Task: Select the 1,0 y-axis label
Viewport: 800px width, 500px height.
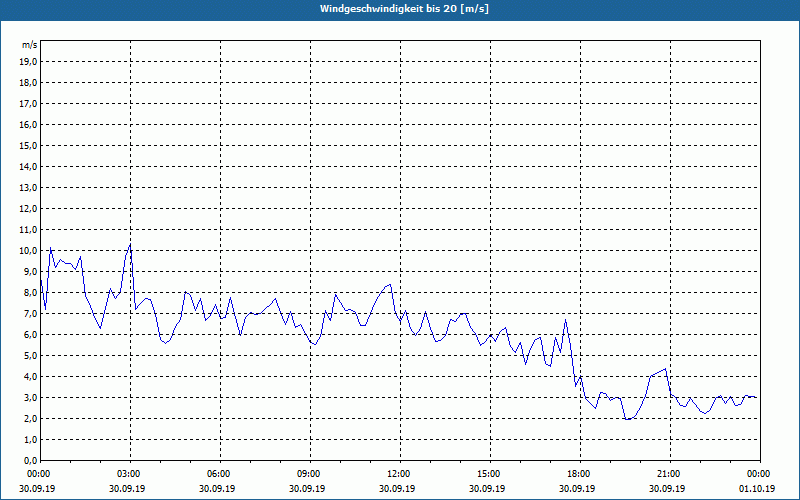Action: coord(31,440)
